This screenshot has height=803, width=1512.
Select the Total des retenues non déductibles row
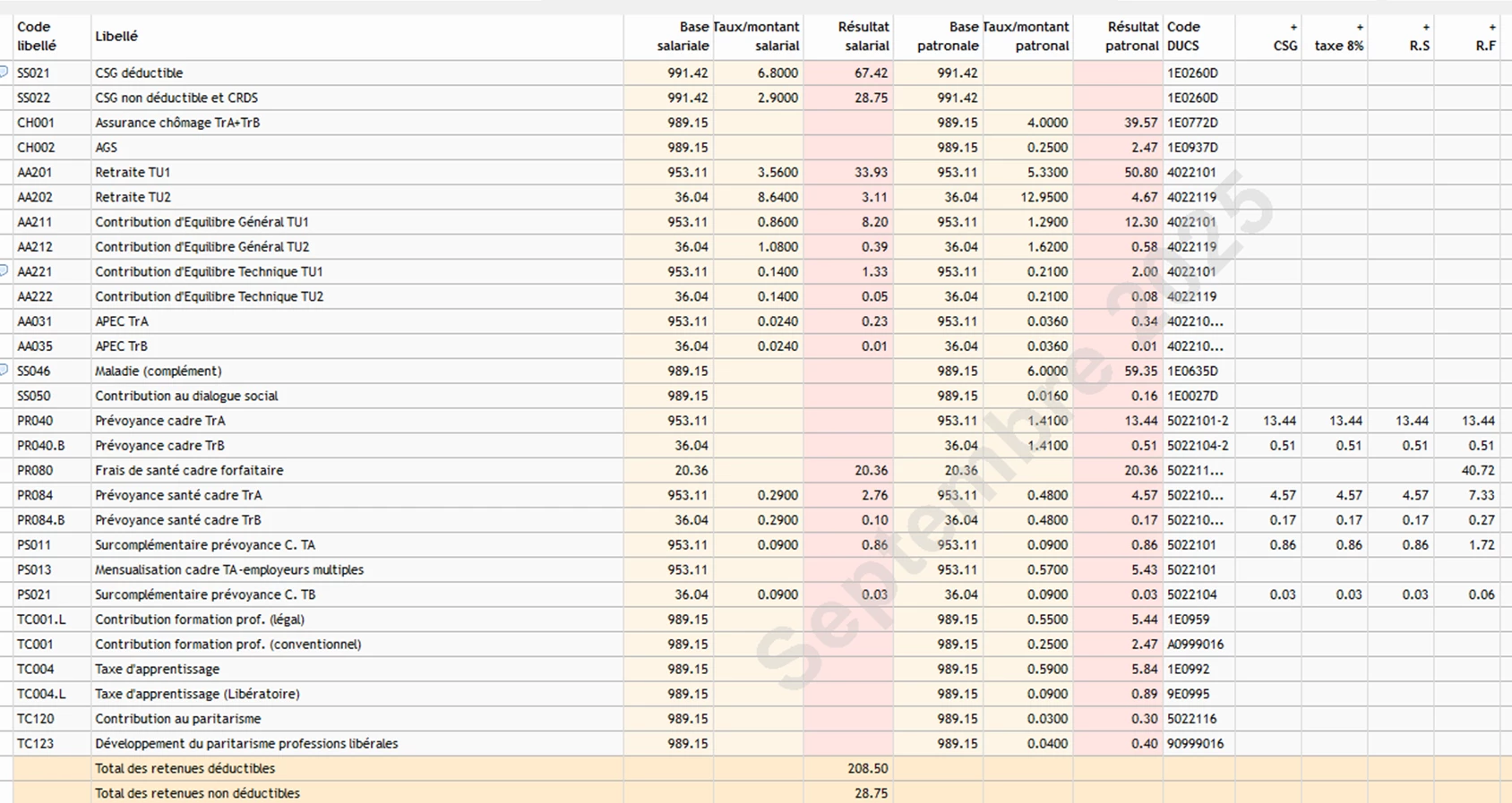click(197, 794)
